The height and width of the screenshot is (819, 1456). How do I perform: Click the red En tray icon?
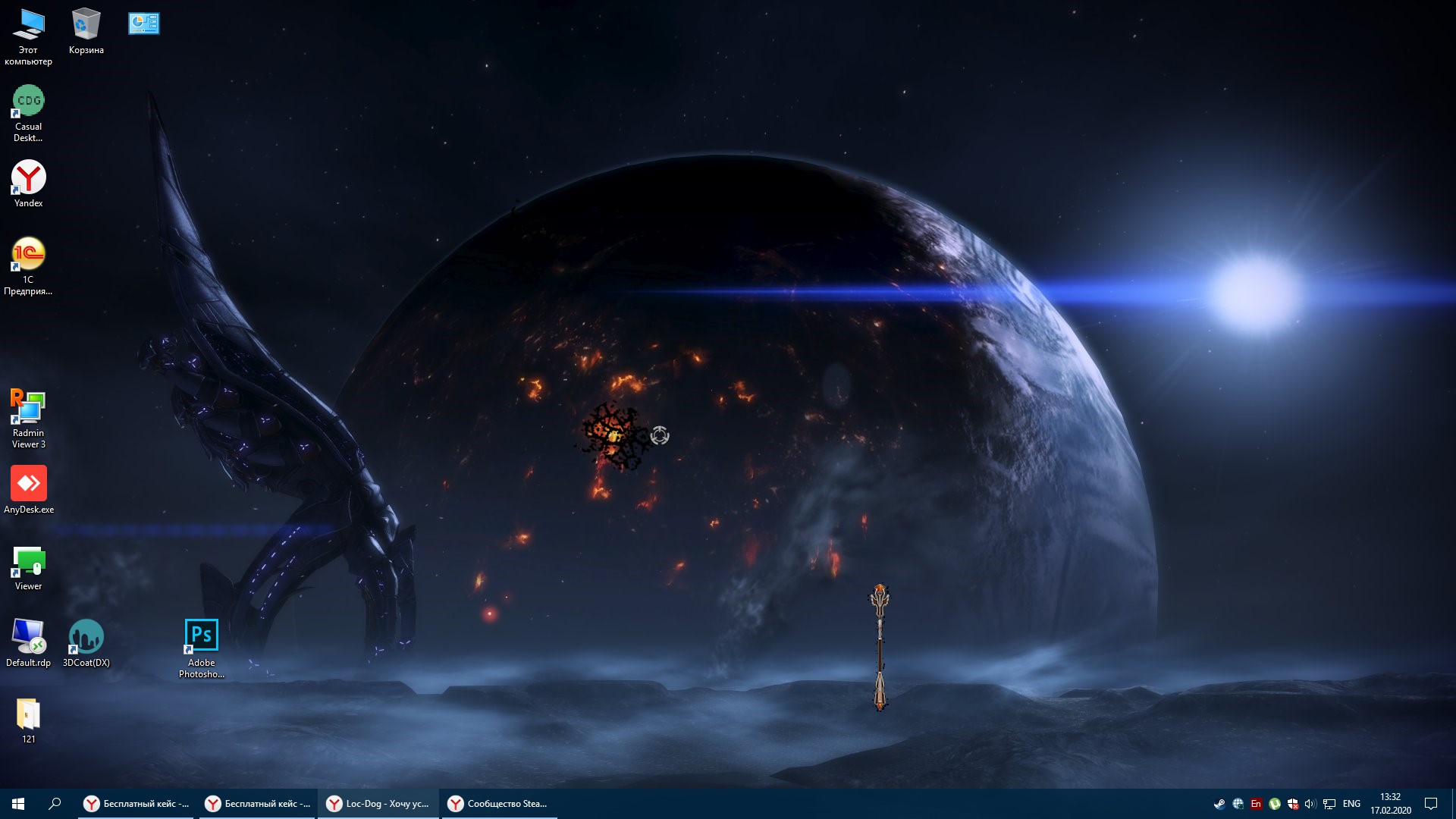click(1256, 804)
